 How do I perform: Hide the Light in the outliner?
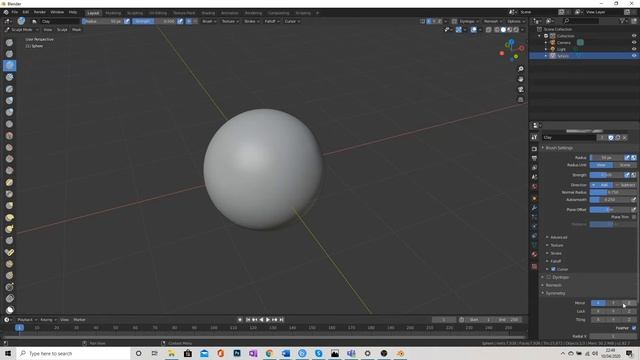[x=634, y=49]
